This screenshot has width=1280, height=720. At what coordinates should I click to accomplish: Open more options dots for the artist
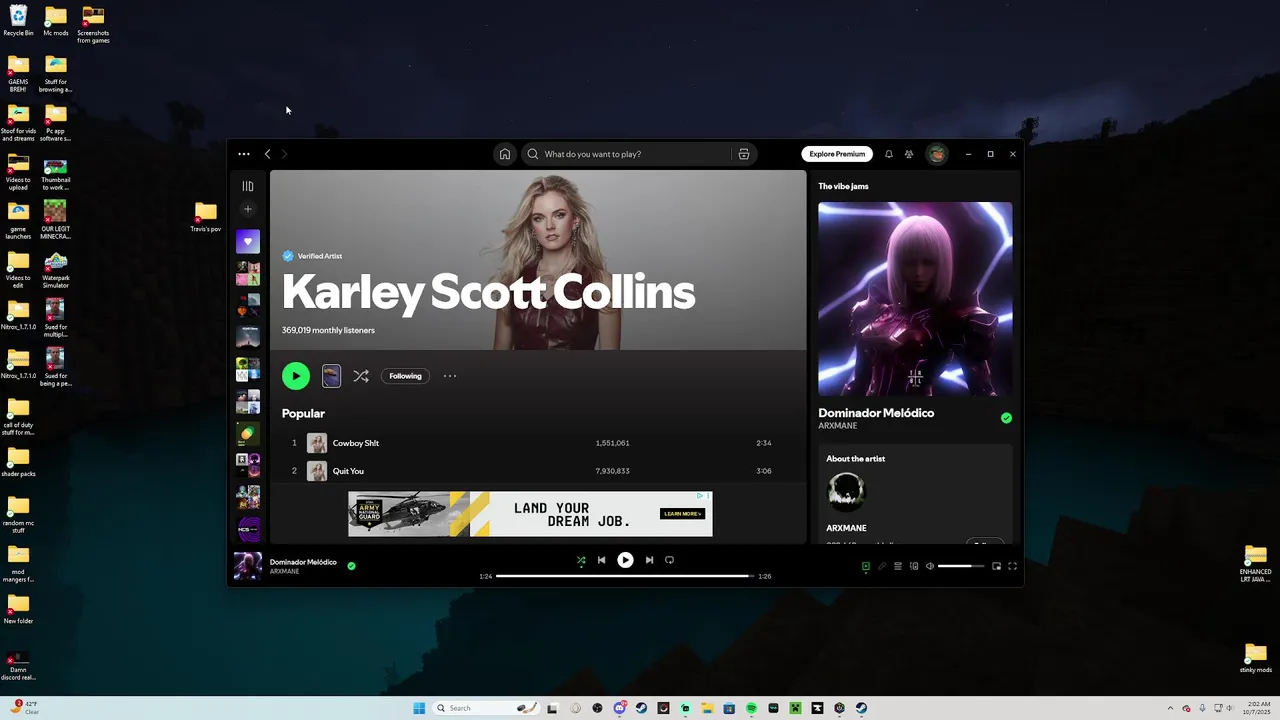tap(450, 376)
